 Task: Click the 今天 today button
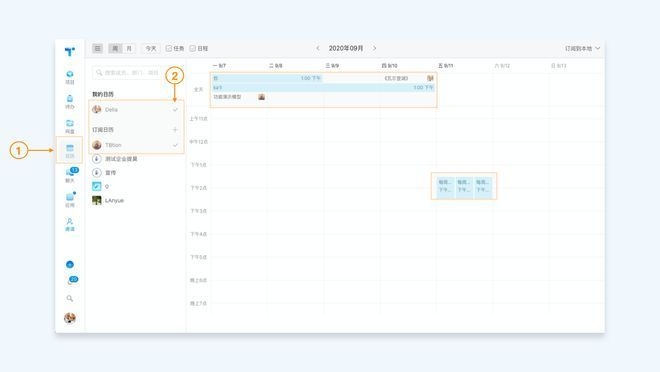[151, 48]
